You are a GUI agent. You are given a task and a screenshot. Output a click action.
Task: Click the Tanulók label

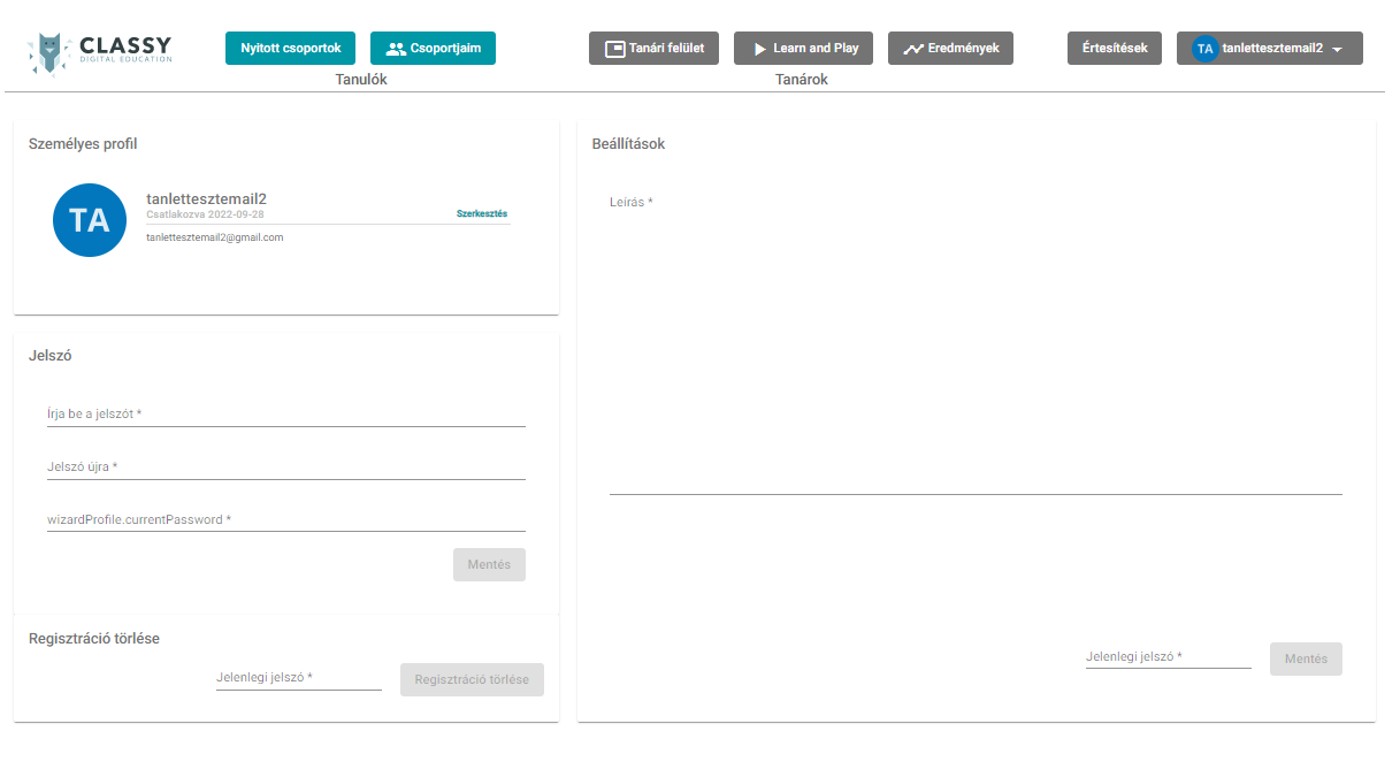point(361,79)
